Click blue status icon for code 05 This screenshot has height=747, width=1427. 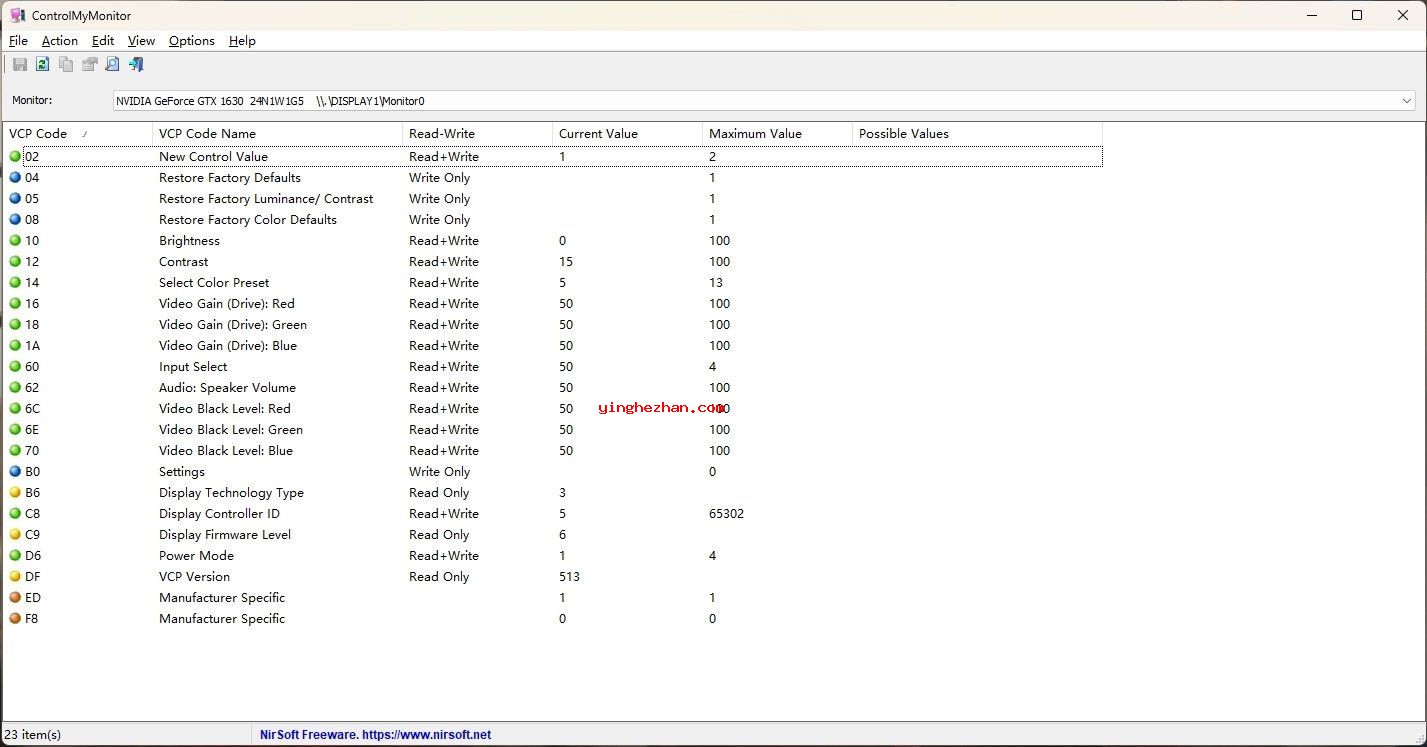[15, 198]
